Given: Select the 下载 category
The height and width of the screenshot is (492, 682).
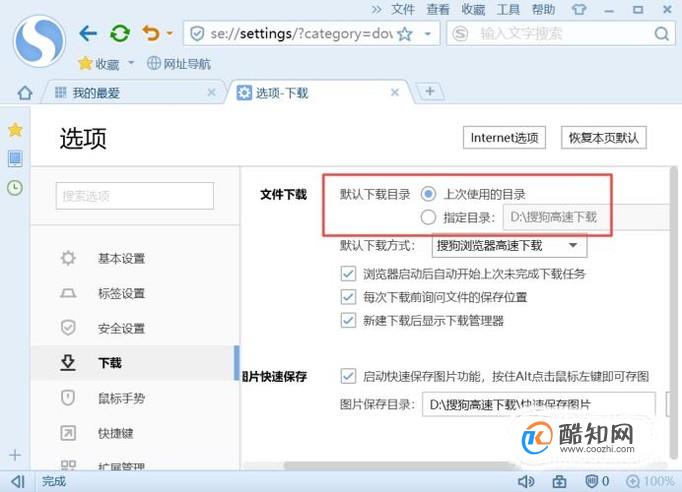Looking at the screenshot, I should tap(135, 363).
